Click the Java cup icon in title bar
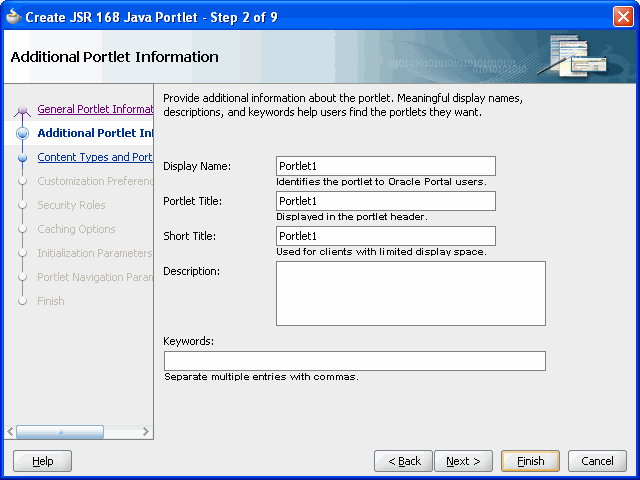The width and height of the screenshot is (640, 480). click(x=13, y=17)
